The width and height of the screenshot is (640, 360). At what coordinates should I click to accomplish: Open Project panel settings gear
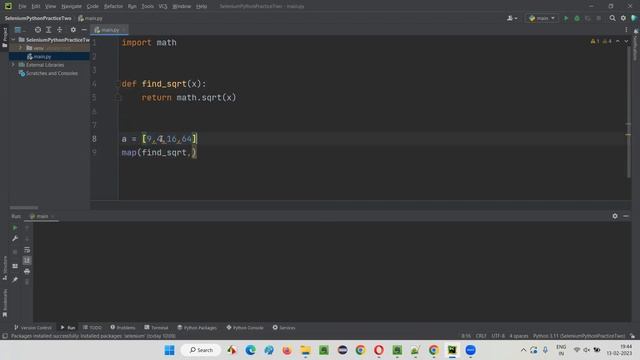click(73, 30)
